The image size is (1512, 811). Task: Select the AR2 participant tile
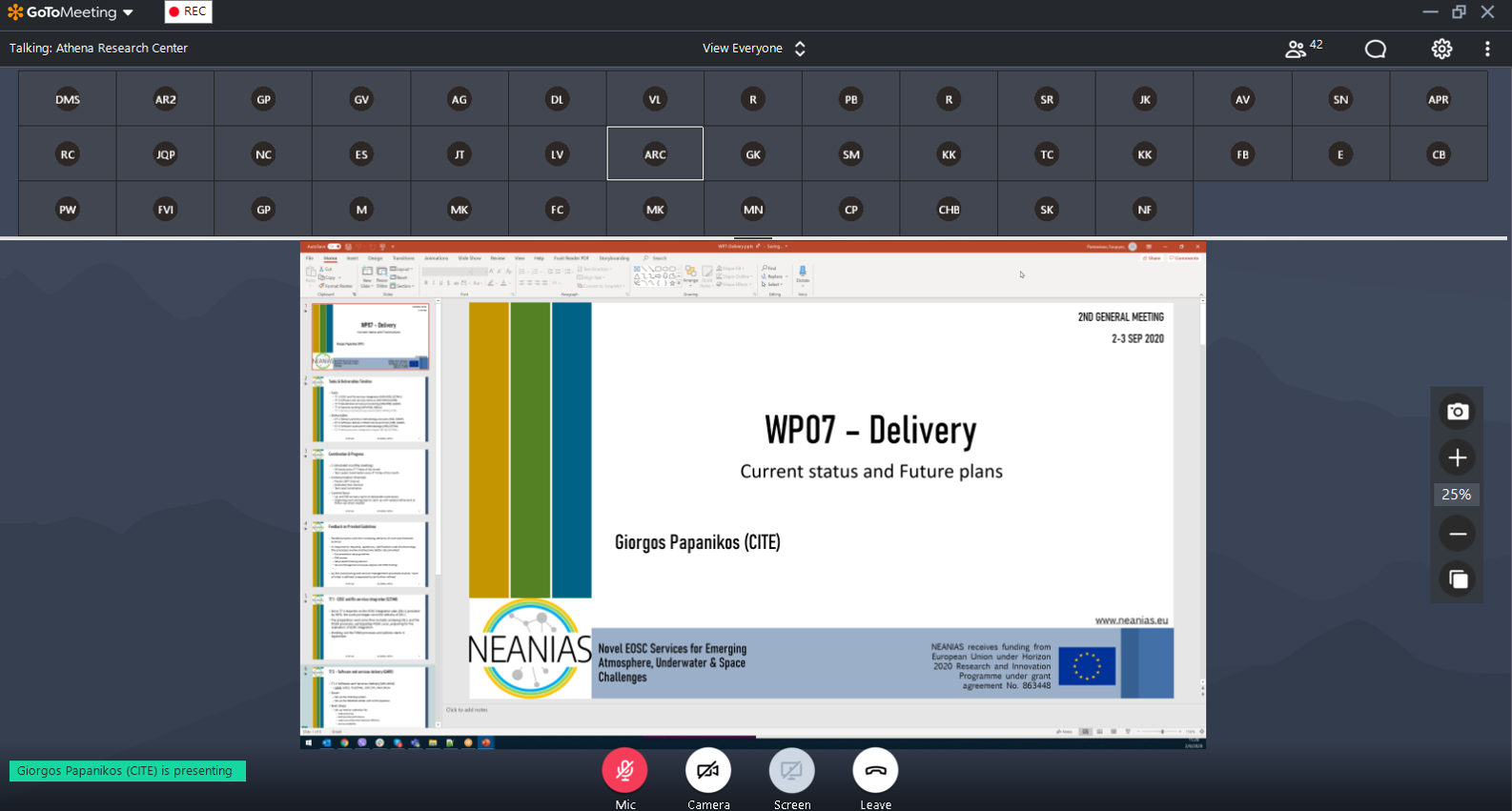(166, 99)
